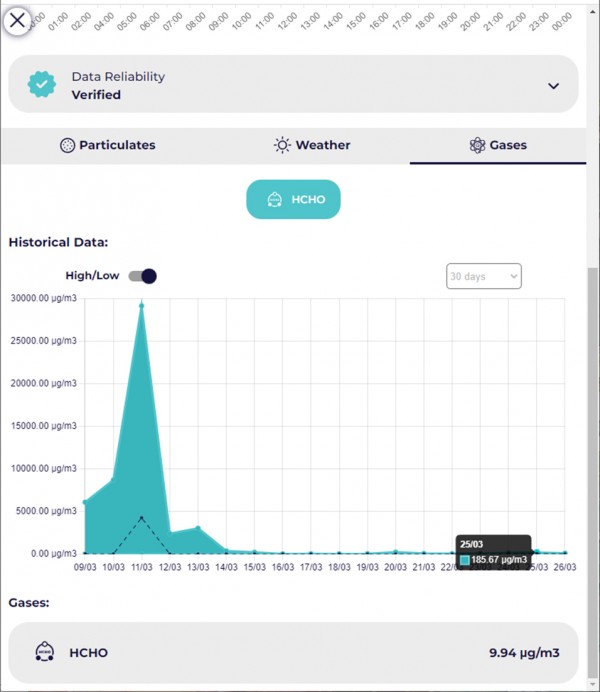Click the 11/03 peak data point

coord(142,305)
